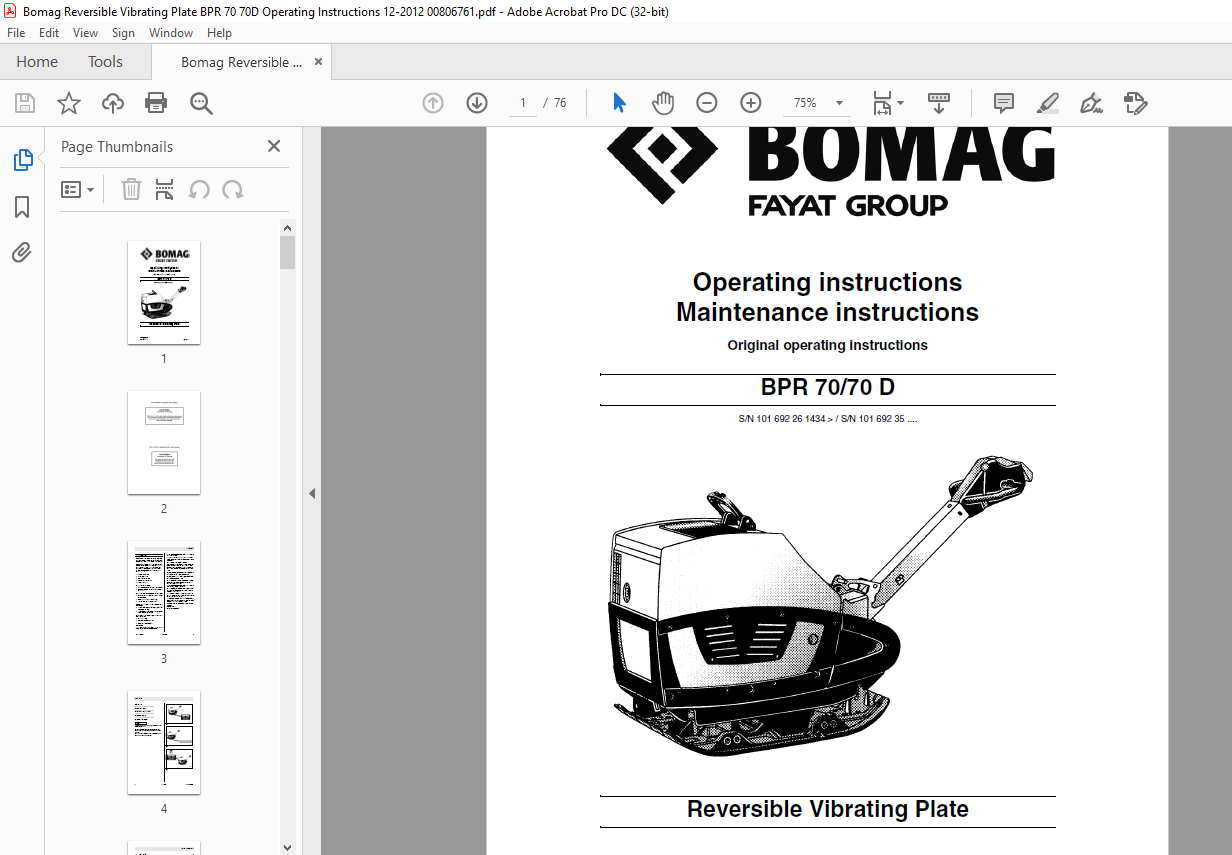Click the scrolling mode icon

click(939, 103)
